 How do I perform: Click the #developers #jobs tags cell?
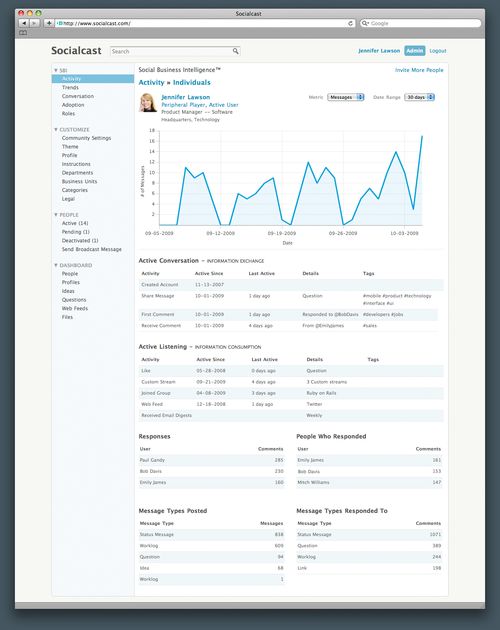(383, 314)
